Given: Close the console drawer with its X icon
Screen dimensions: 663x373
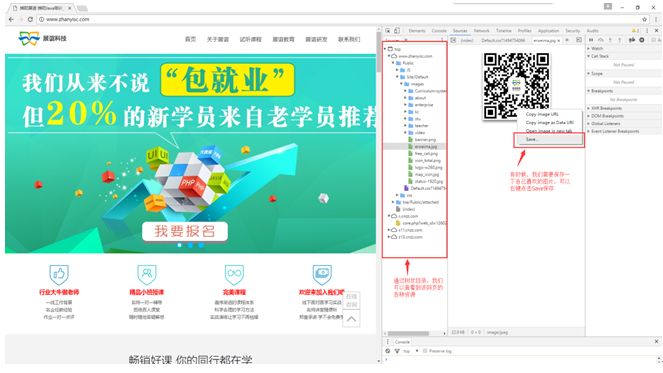Looking at the screenshot, I should click(656, 341).
